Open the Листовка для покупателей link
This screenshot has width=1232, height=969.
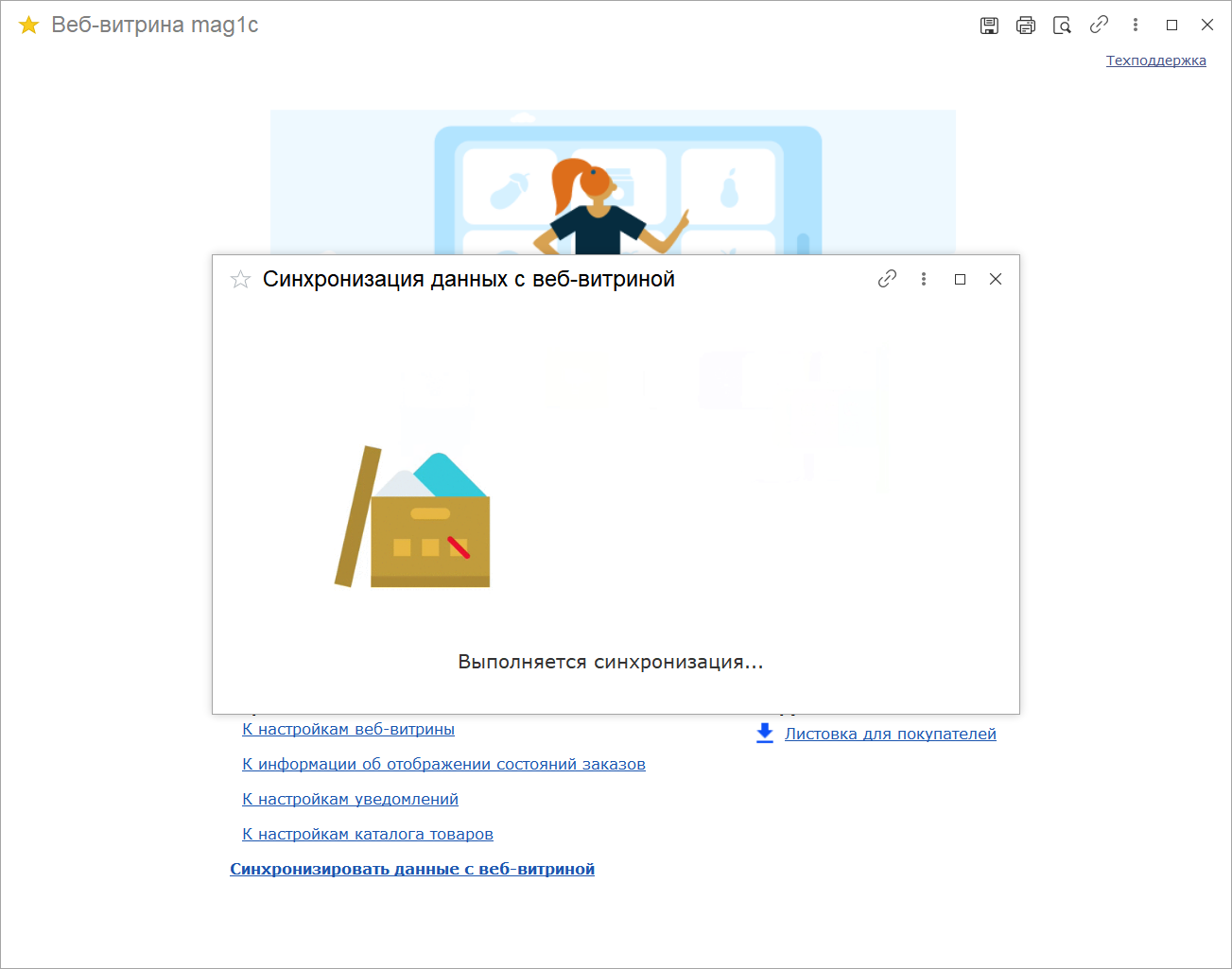pos(891,734)
